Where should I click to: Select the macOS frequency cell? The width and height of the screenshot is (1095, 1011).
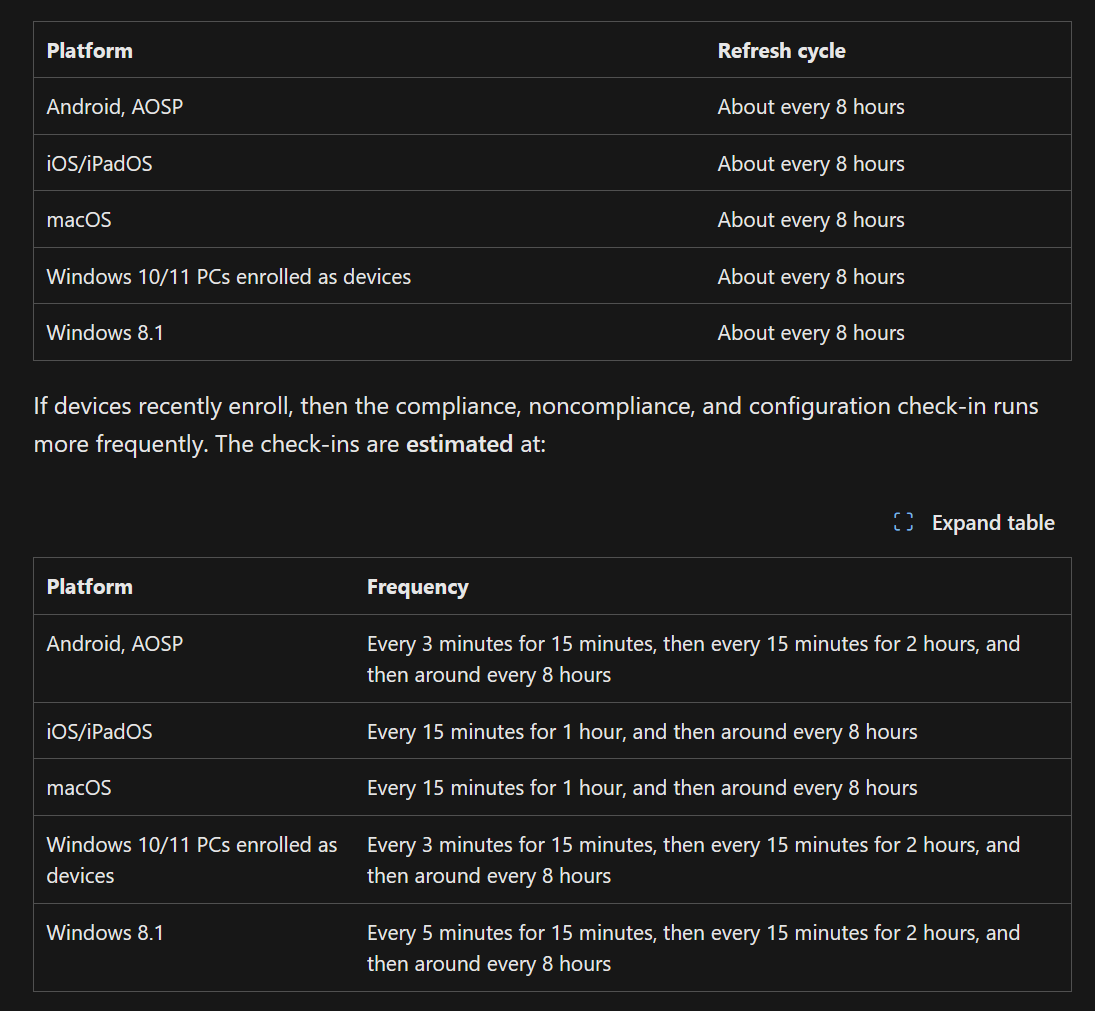pyautogui.click(x=642, y=787)
